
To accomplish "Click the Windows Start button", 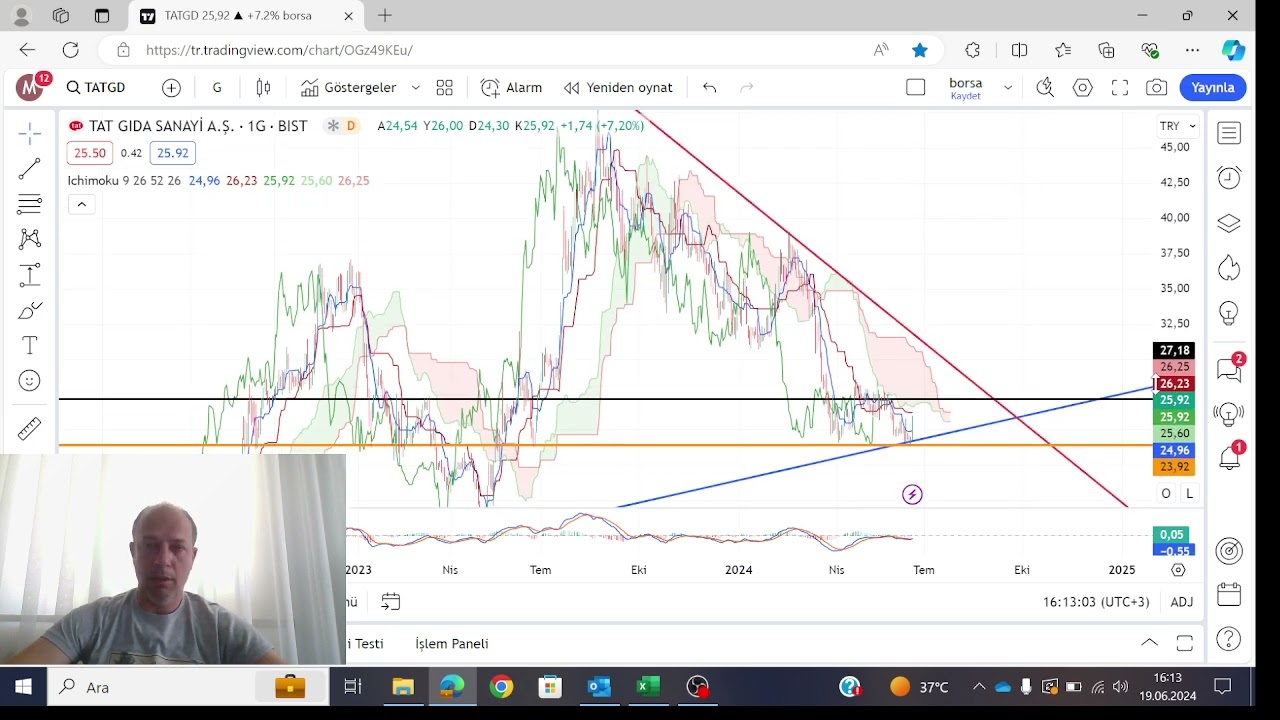I will pyautogui.click(x=23, y=687).
